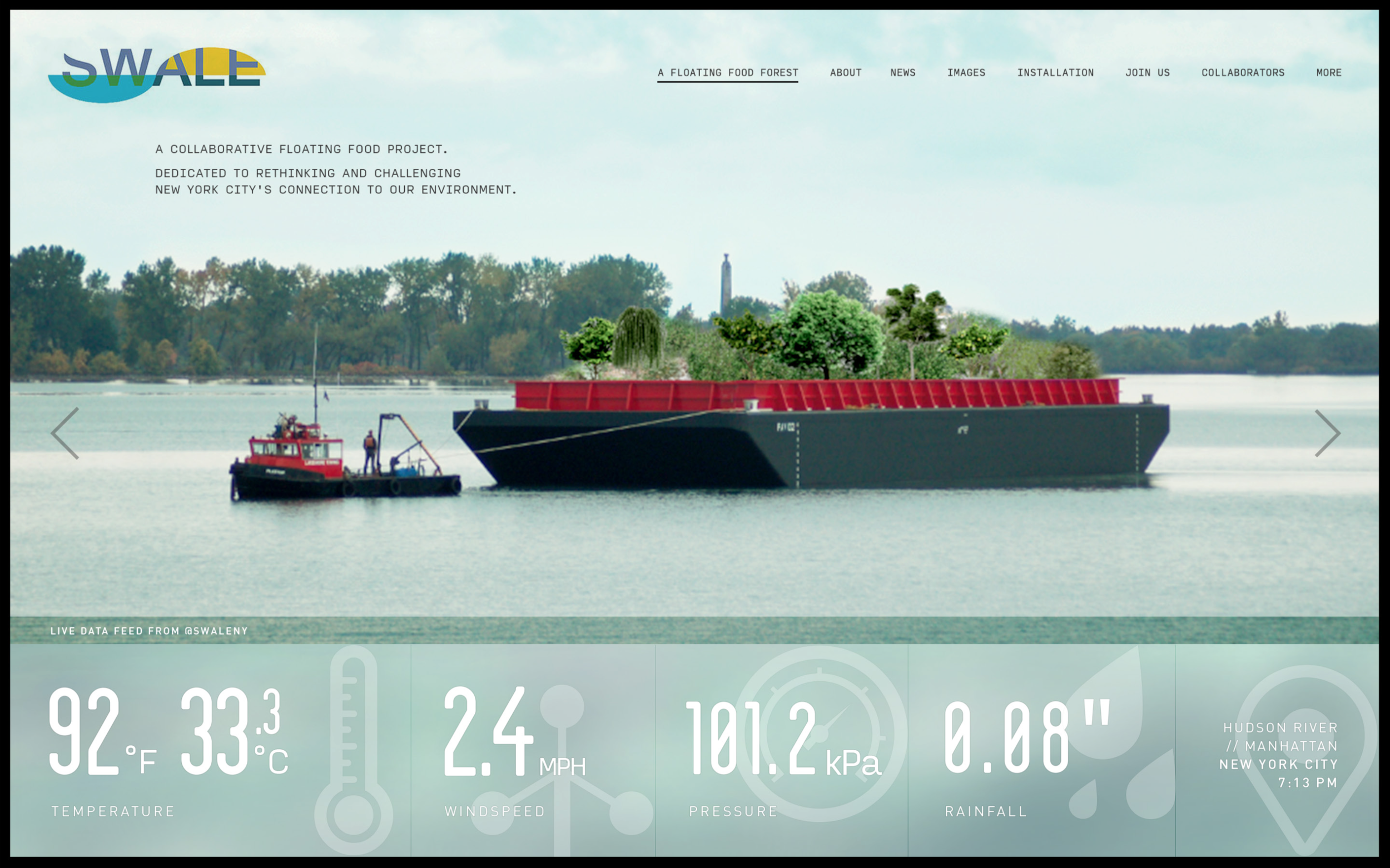Click the 2.4 MPH windspeed value
The width and height of the screenshot is (1390, 868).
pos(514,731)
